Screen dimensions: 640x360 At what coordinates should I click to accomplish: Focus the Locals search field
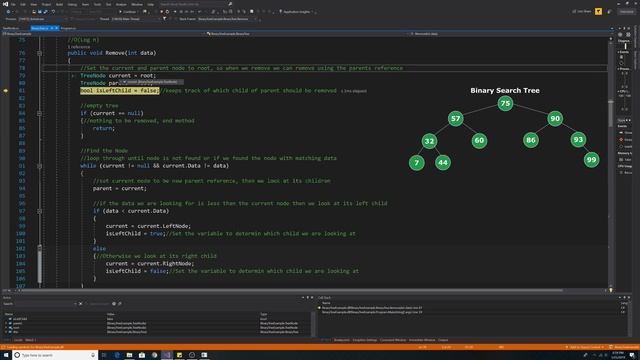(x=39, y=304)
